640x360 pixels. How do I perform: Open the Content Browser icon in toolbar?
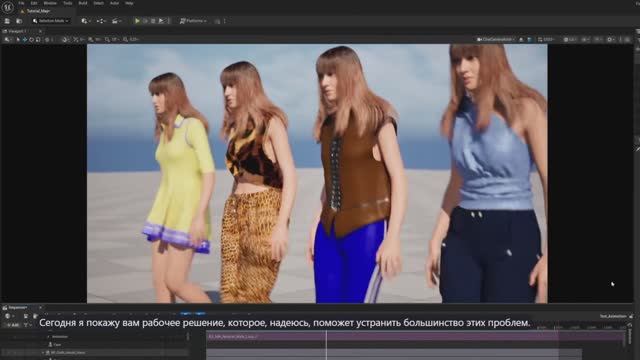point(19,21)
